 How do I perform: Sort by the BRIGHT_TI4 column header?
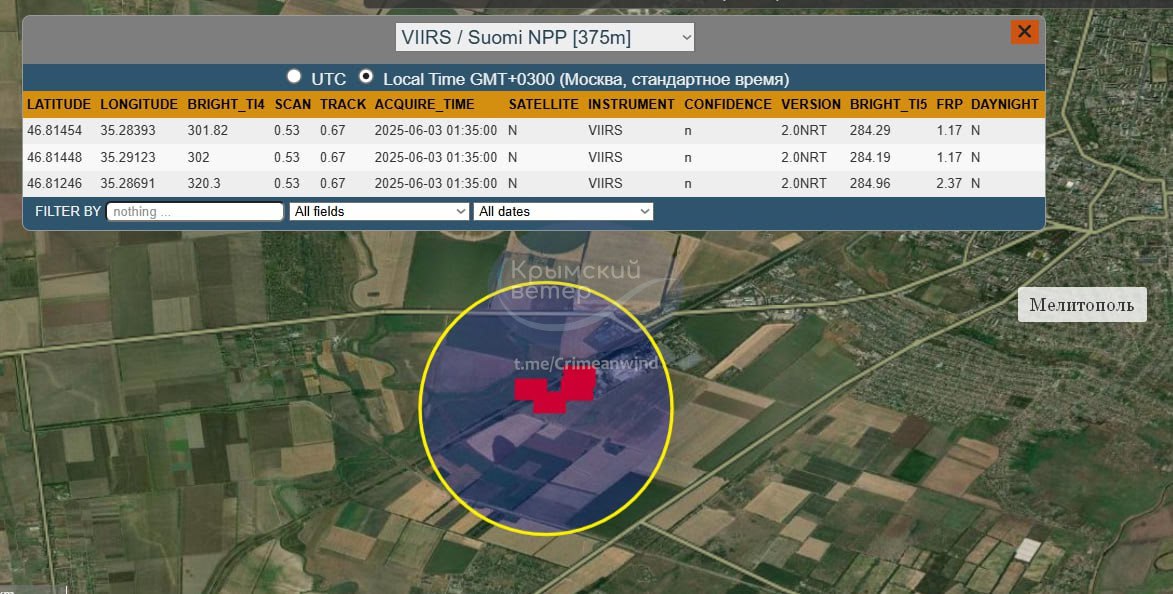tap(226, 104)
